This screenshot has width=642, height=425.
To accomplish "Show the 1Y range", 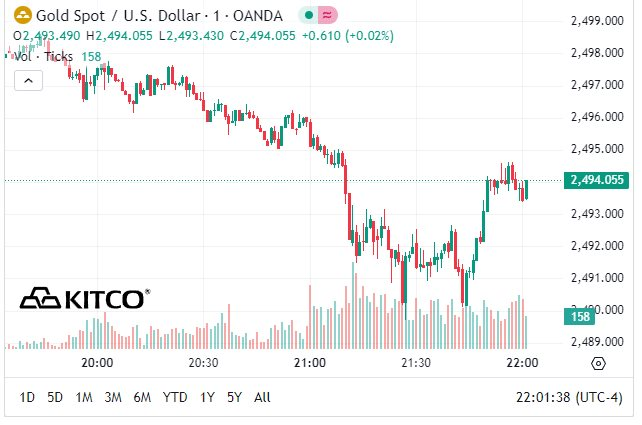I will tap(207, 397).
